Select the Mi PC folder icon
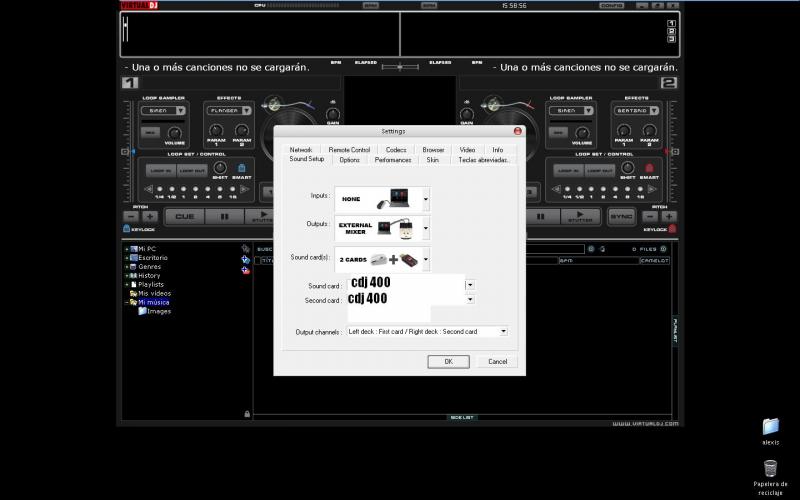The image size is (800, 500). point(133,248)
